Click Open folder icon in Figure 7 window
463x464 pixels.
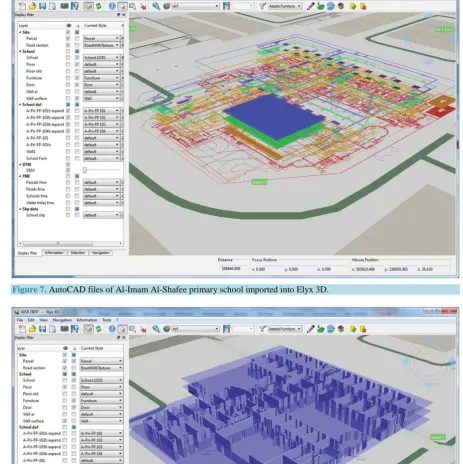pyautogui.click(x=32, y=6)
